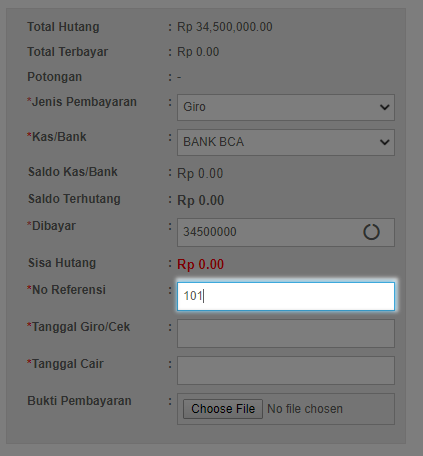The image size is (423, 456).
Task: Click the chevron arrow beside BANK BCA
Action: click(385, 142)
